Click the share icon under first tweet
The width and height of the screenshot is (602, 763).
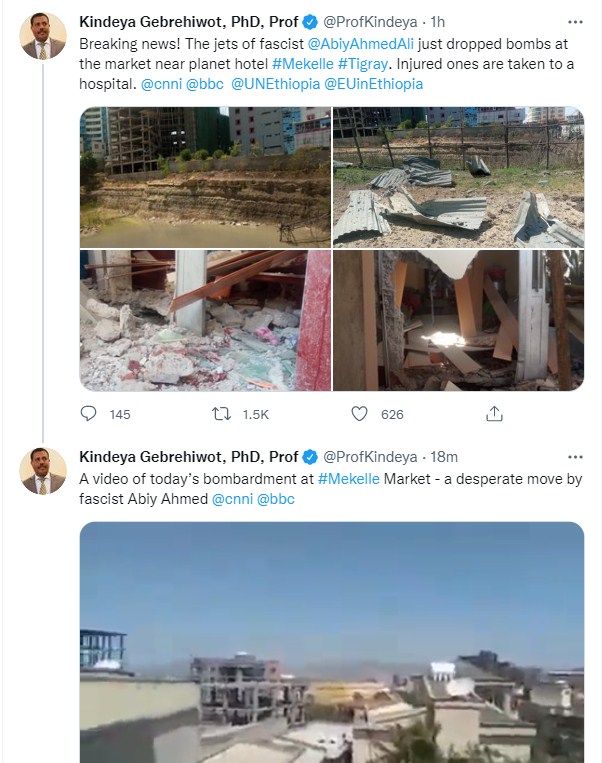coord(494,413)
